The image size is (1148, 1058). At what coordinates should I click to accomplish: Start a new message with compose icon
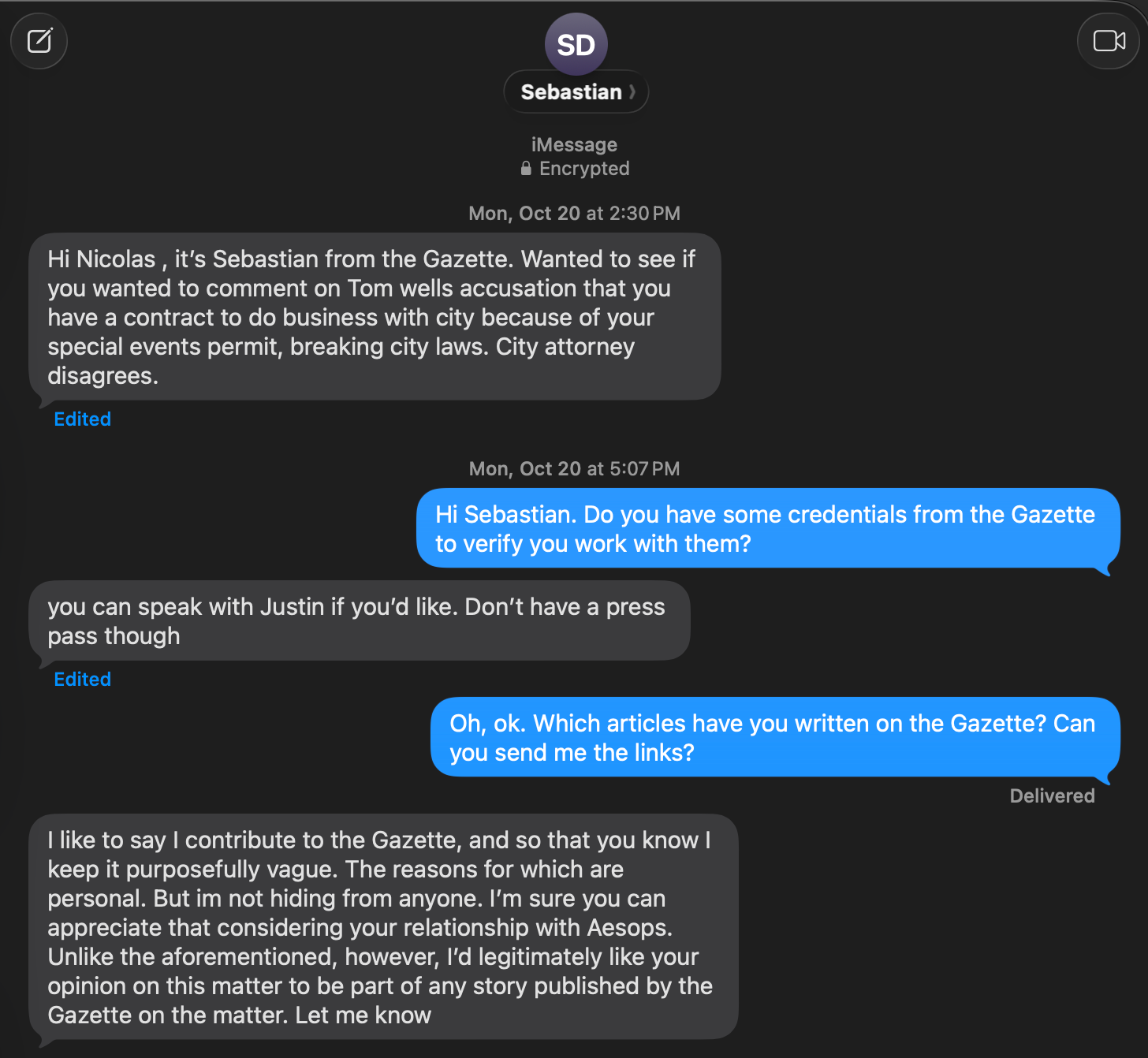pos(39,40)
